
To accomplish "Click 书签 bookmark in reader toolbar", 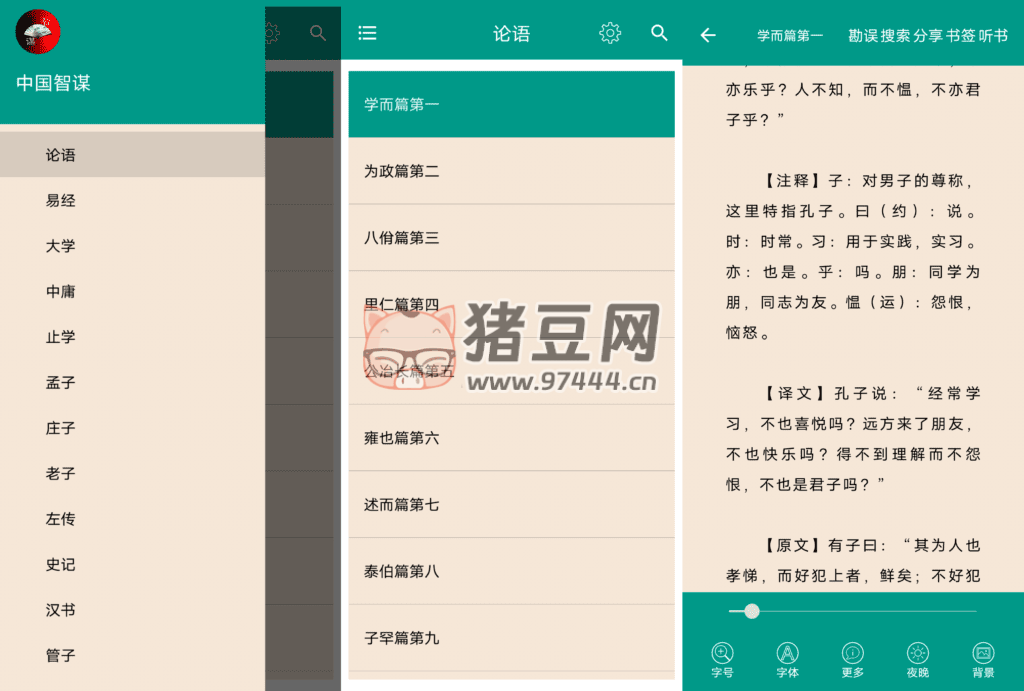I will 961,35.
